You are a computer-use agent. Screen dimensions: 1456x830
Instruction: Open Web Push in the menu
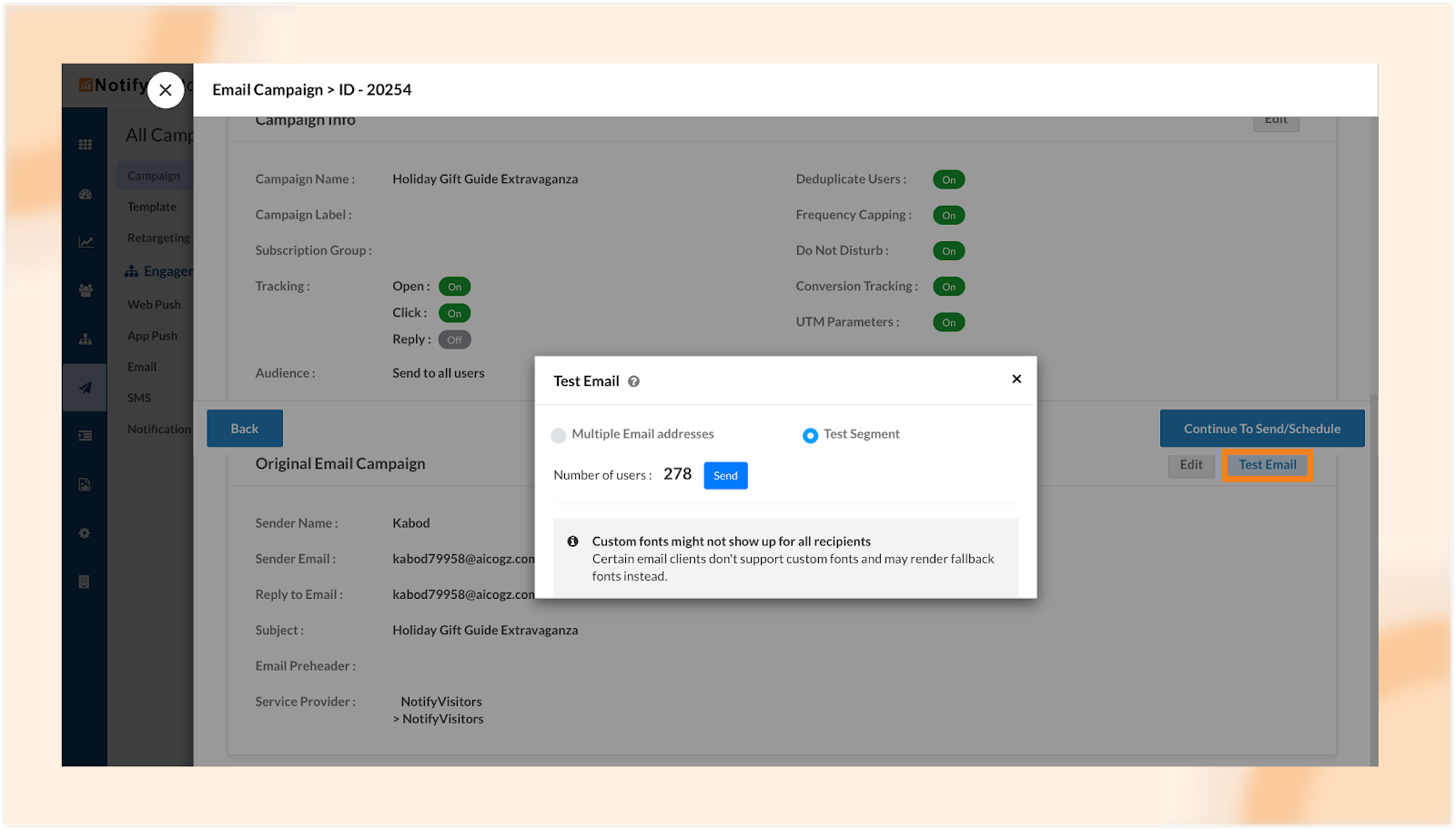click(x=154, y=305)
